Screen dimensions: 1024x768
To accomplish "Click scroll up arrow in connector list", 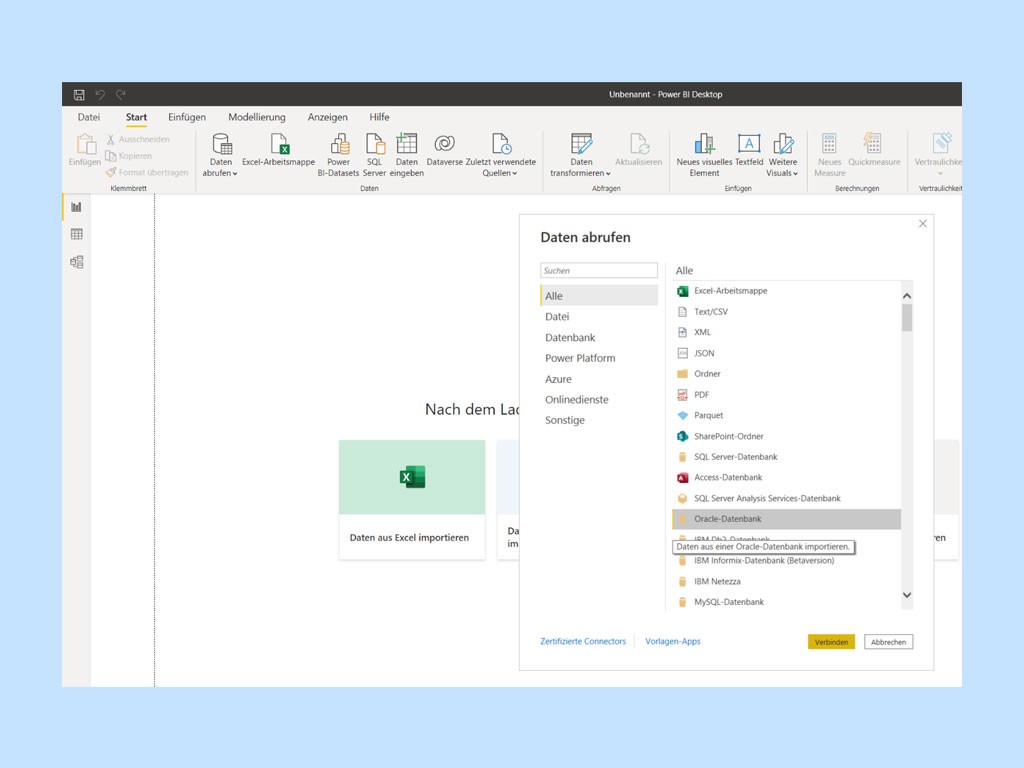I will (x=907, y=296).
